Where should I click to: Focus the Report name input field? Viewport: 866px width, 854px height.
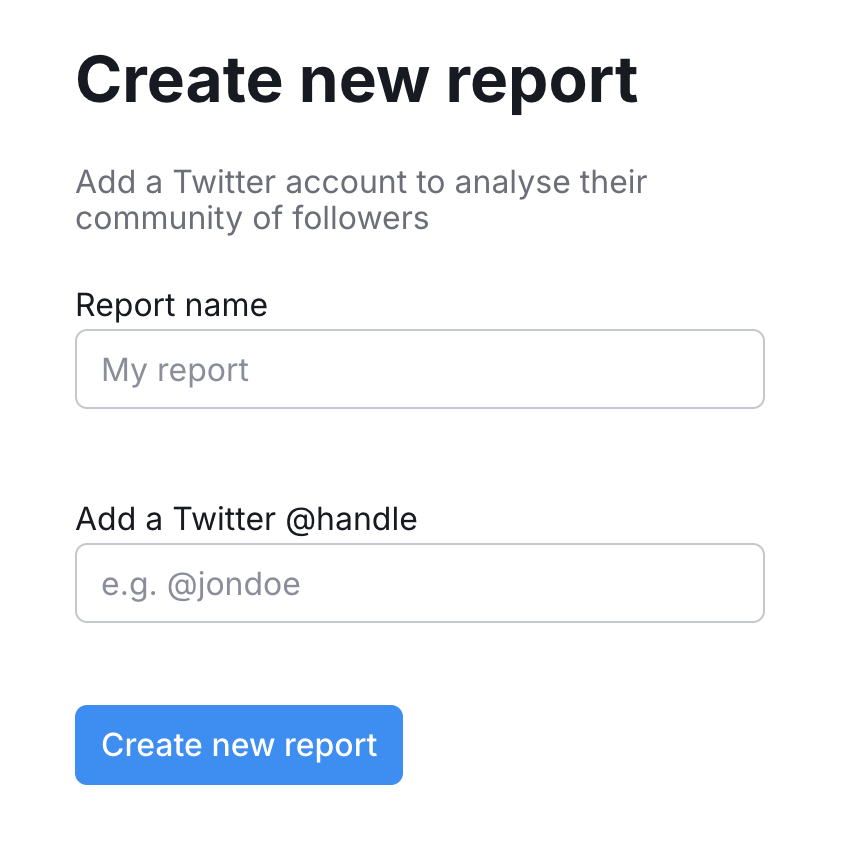pos(420,369)
